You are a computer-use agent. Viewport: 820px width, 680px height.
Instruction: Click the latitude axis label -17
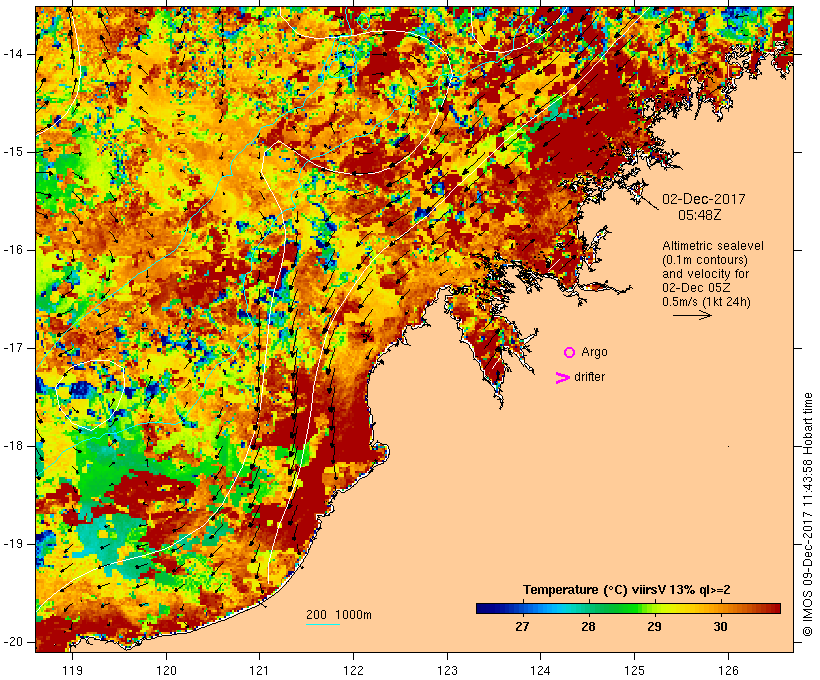[13, 348]
